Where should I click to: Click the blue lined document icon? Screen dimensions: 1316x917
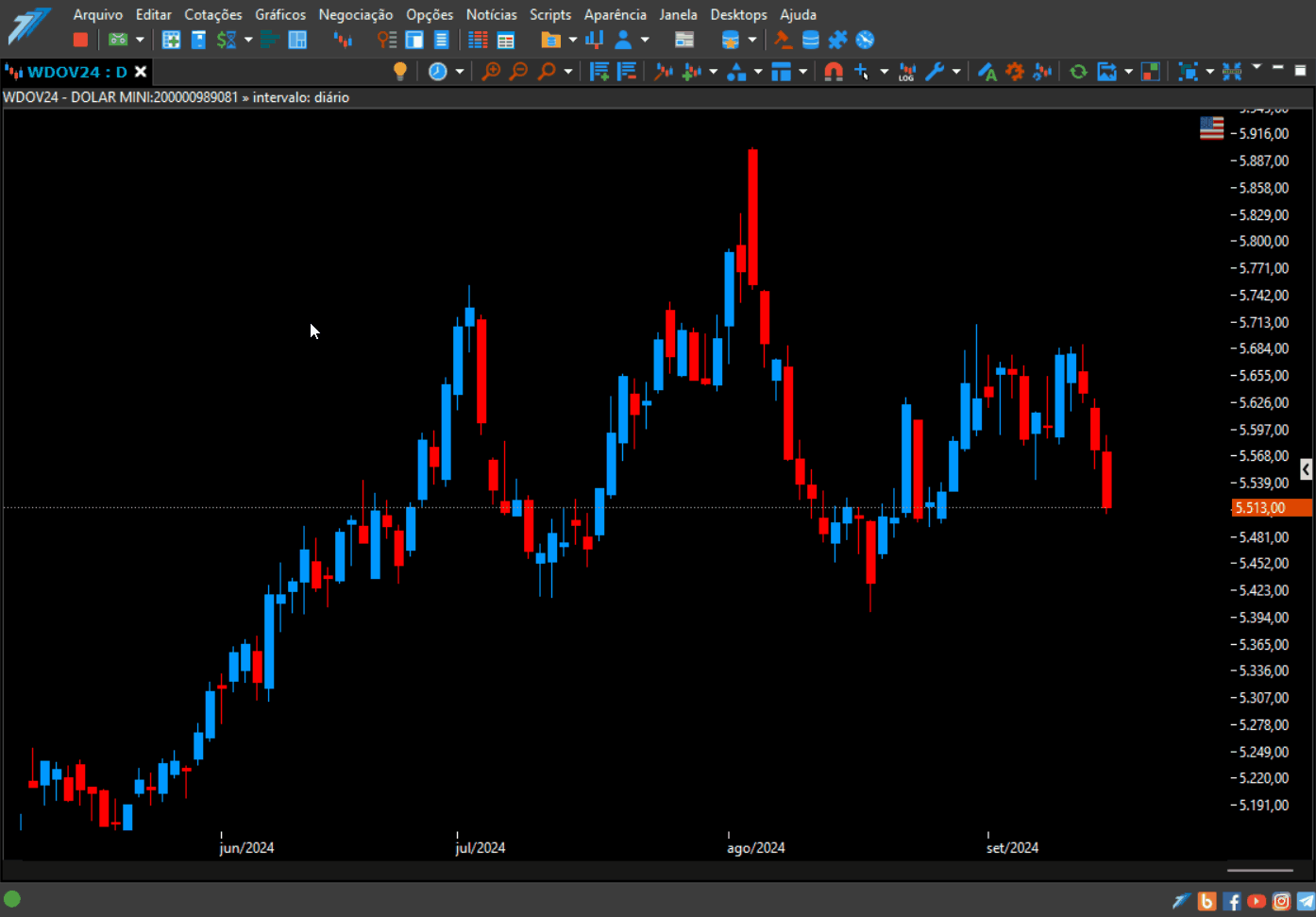pos(441,40)
